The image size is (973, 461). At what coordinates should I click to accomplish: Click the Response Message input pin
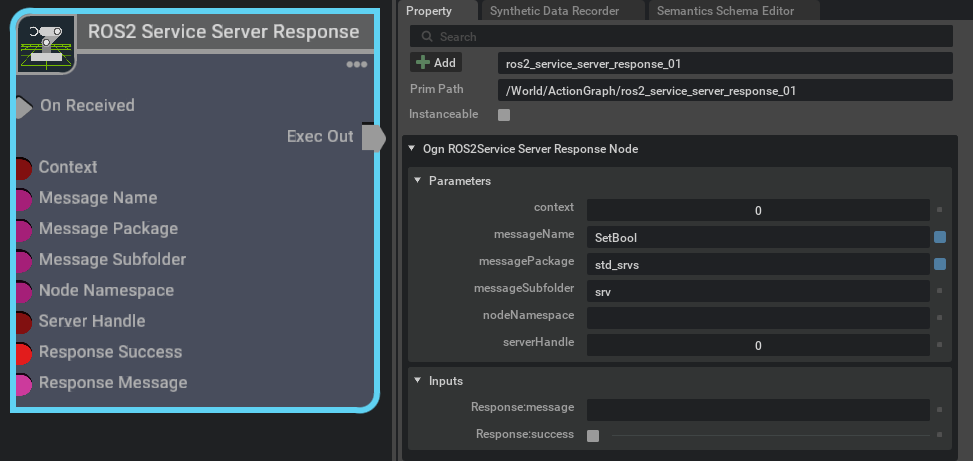click(x=23, y=384)
